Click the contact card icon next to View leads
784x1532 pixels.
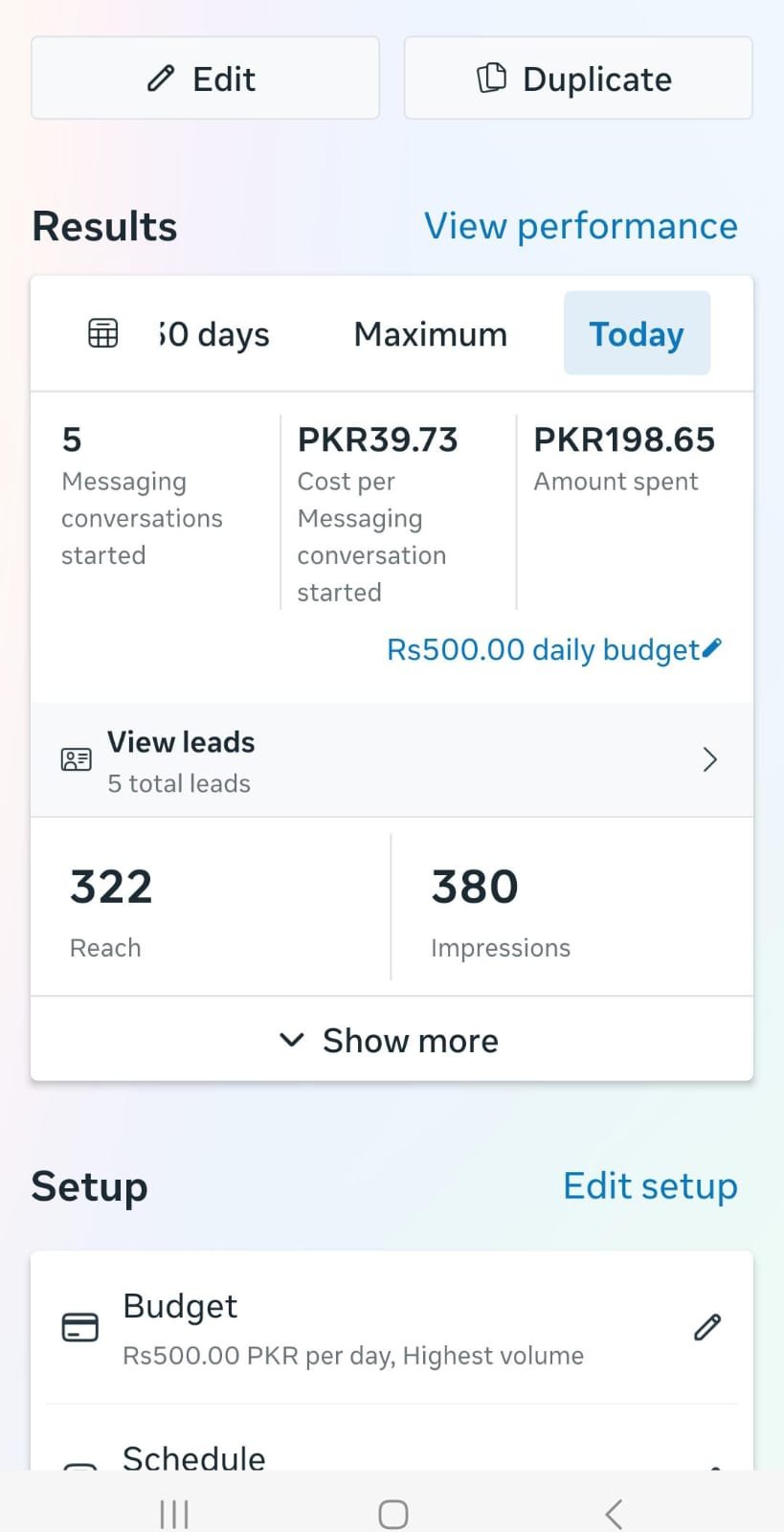(77, 759)
